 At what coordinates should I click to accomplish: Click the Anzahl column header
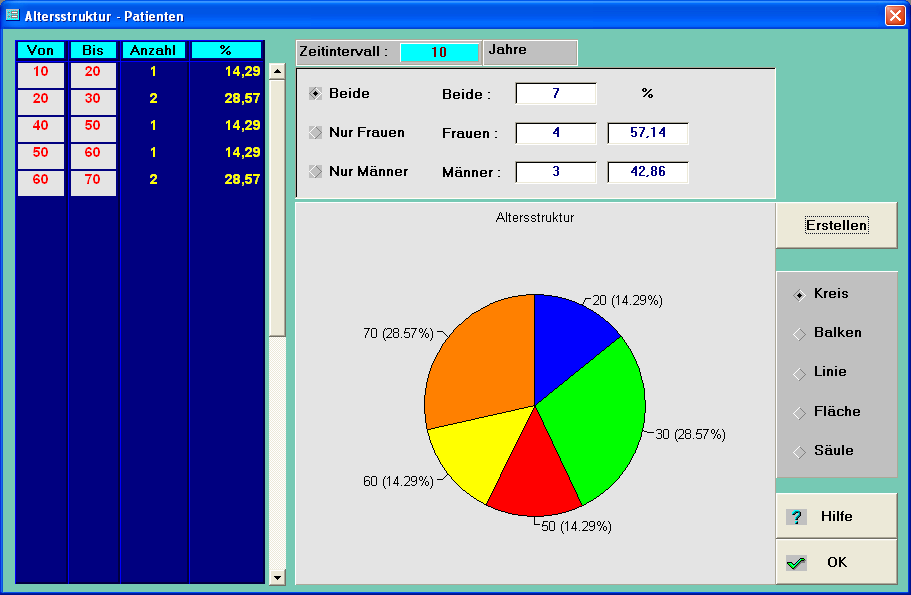pos(153,50)
